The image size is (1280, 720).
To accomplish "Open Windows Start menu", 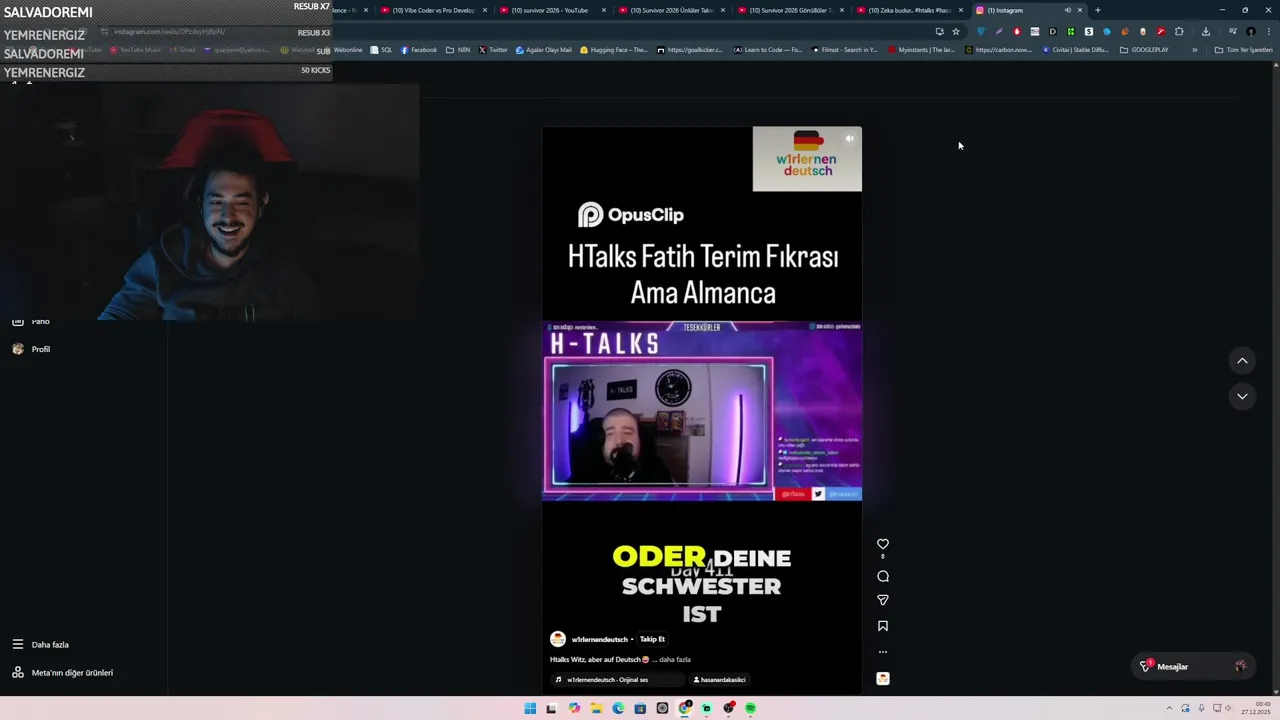I will tap(530, 708).
